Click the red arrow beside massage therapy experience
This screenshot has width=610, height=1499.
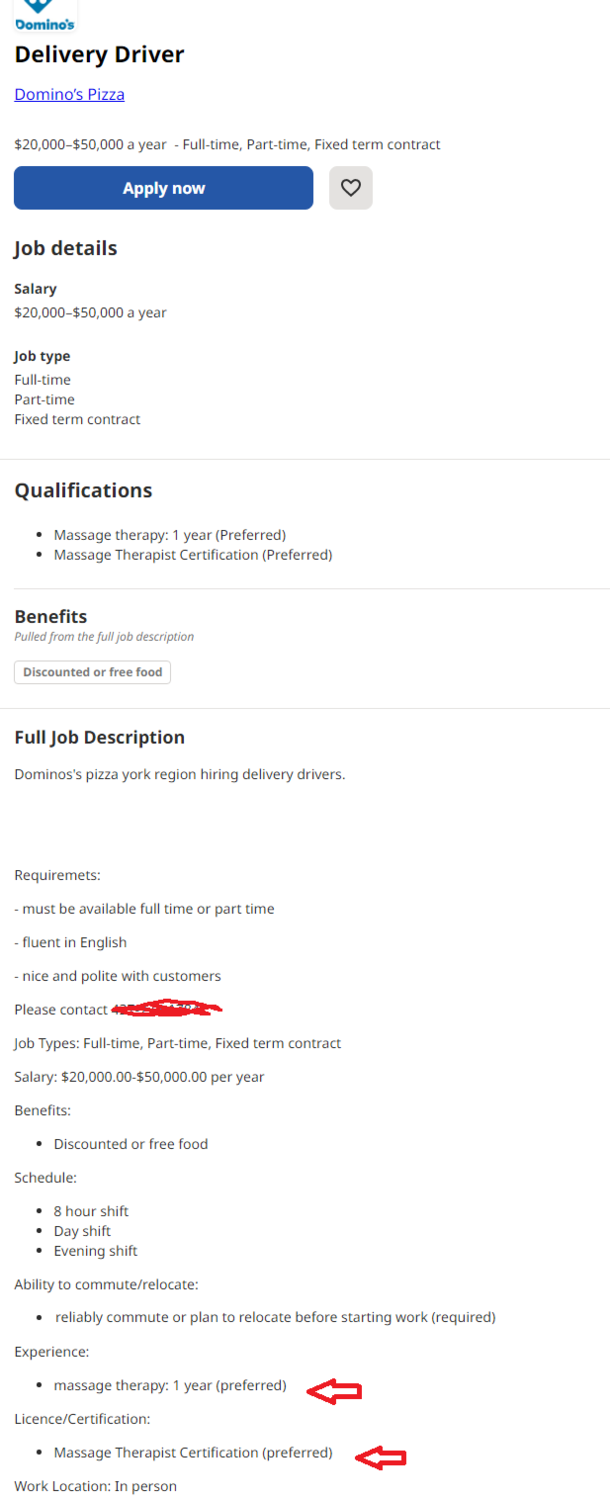tap(334, 1391)
